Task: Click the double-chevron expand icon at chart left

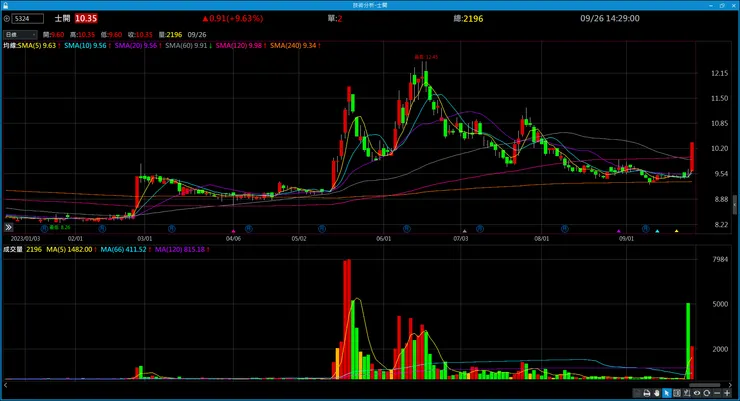Action: point(8,227)
